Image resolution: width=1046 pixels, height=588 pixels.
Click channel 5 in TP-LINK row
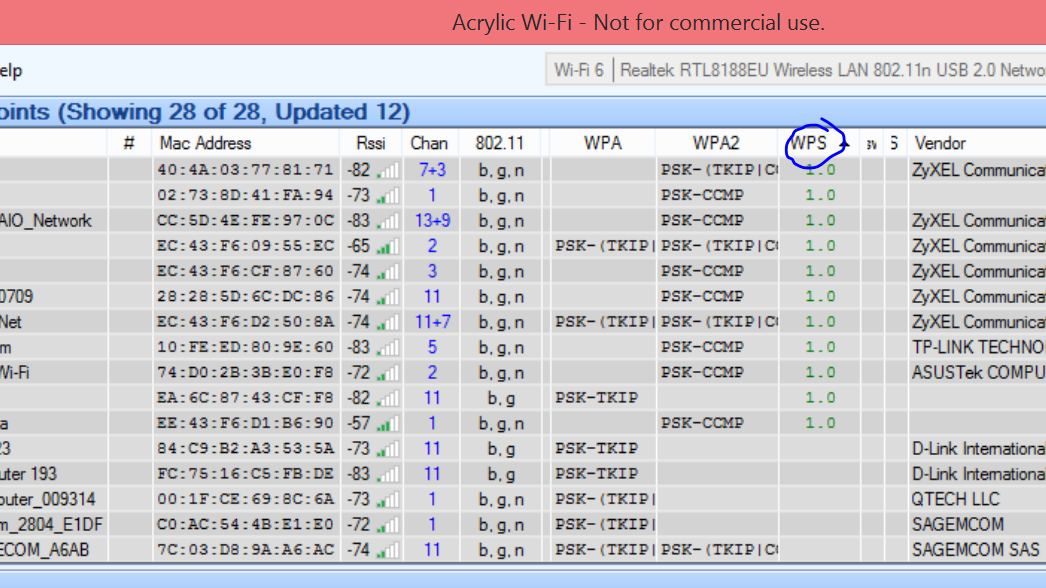432,348
